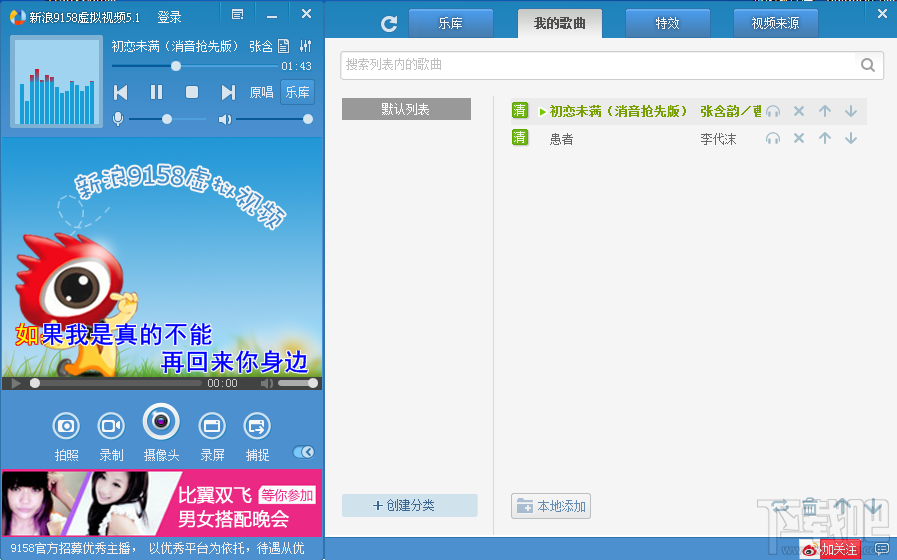Toggle loop play mode icon at bottom
Image resolution: width=897 pixels, height=560 pixels.
pos(779,506)
